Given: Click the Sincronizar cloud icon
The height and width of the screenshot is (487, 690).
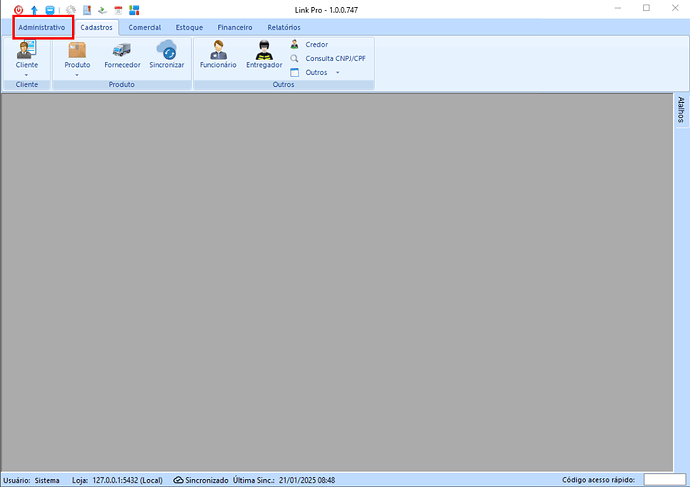Looking at the screenshot, I should [x=166, y=50].
